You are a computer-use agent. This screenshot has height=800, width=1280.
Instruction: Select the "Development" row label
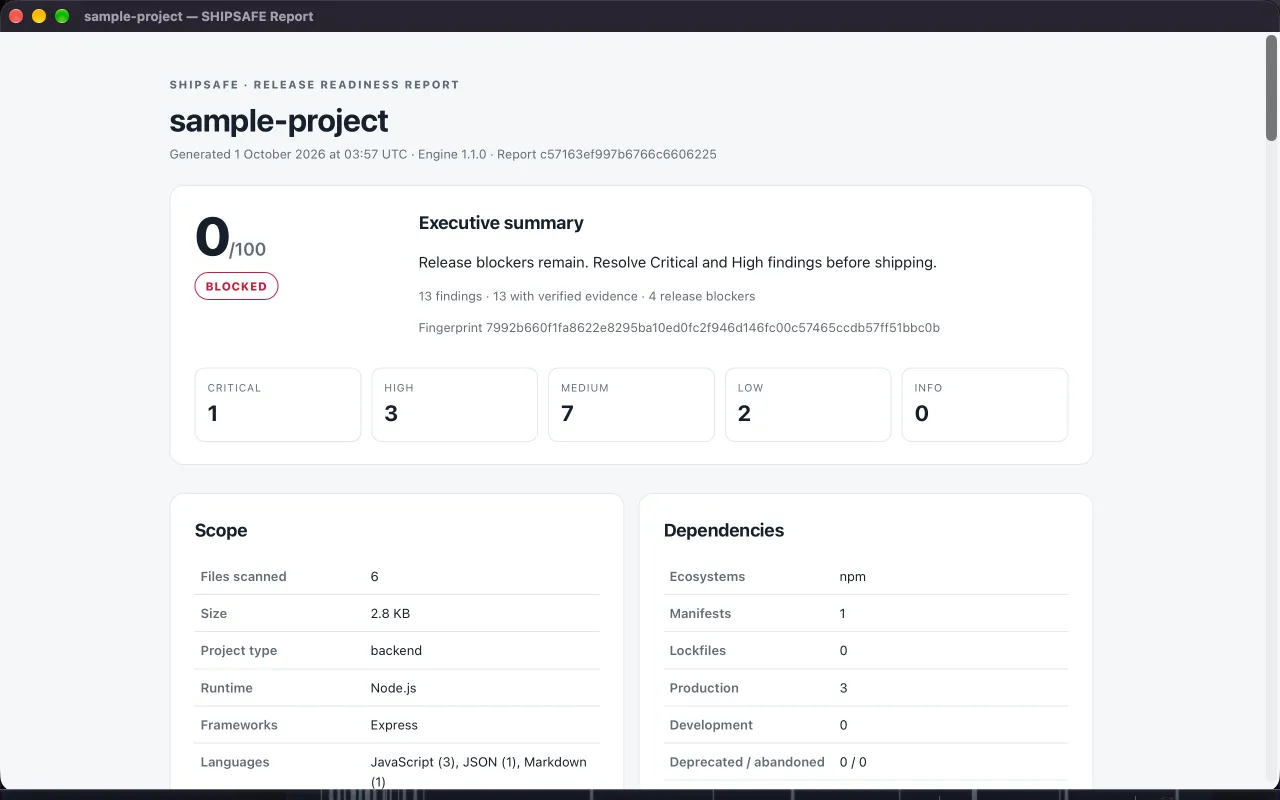(711, 725)
